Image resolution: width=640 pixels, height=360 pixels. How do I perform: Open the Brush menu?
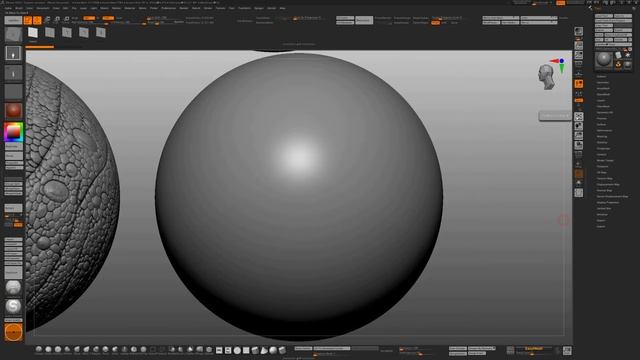(19, 8)
